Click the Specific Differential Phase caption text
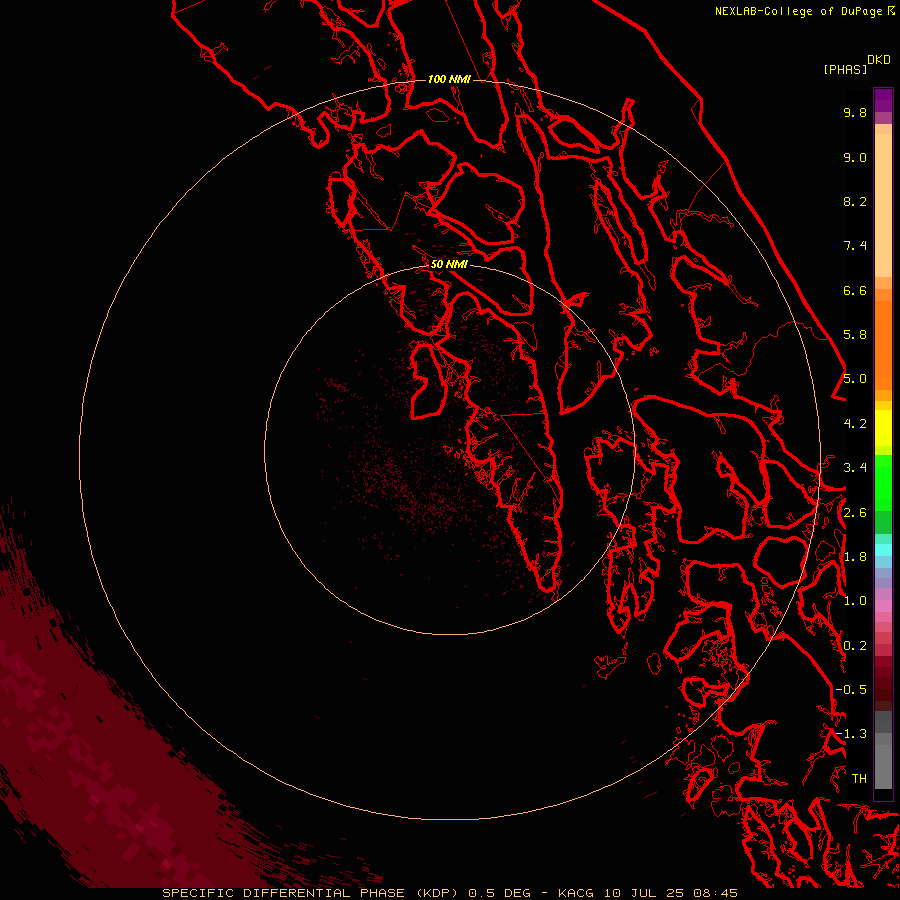The height and width of the screenshot is (900, 900). tap(311, 893)
